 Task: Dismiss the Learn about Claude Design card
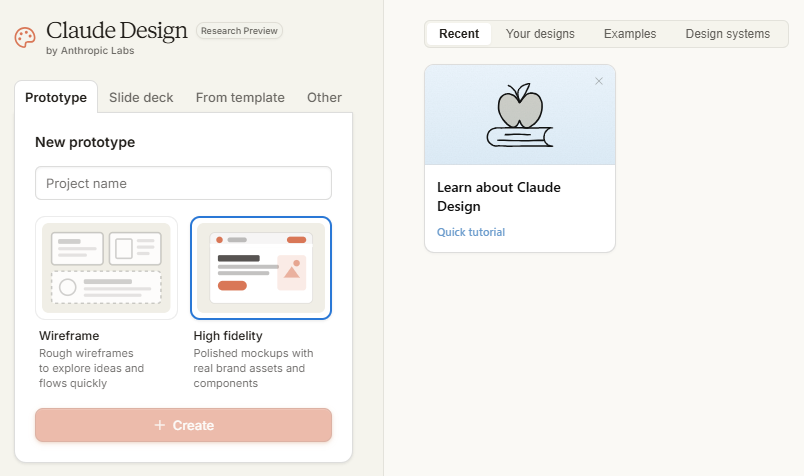tap(598, 81)
